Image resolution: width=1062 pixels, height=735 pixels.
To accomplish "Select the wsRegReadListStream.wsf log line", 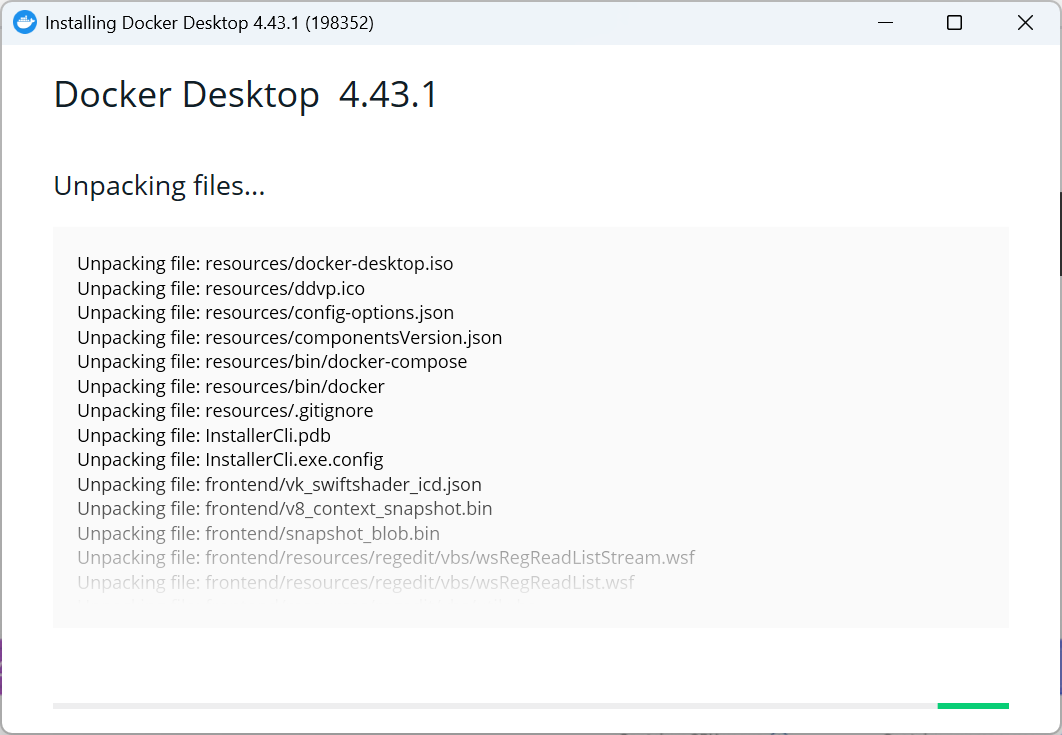I will (386, 558).
